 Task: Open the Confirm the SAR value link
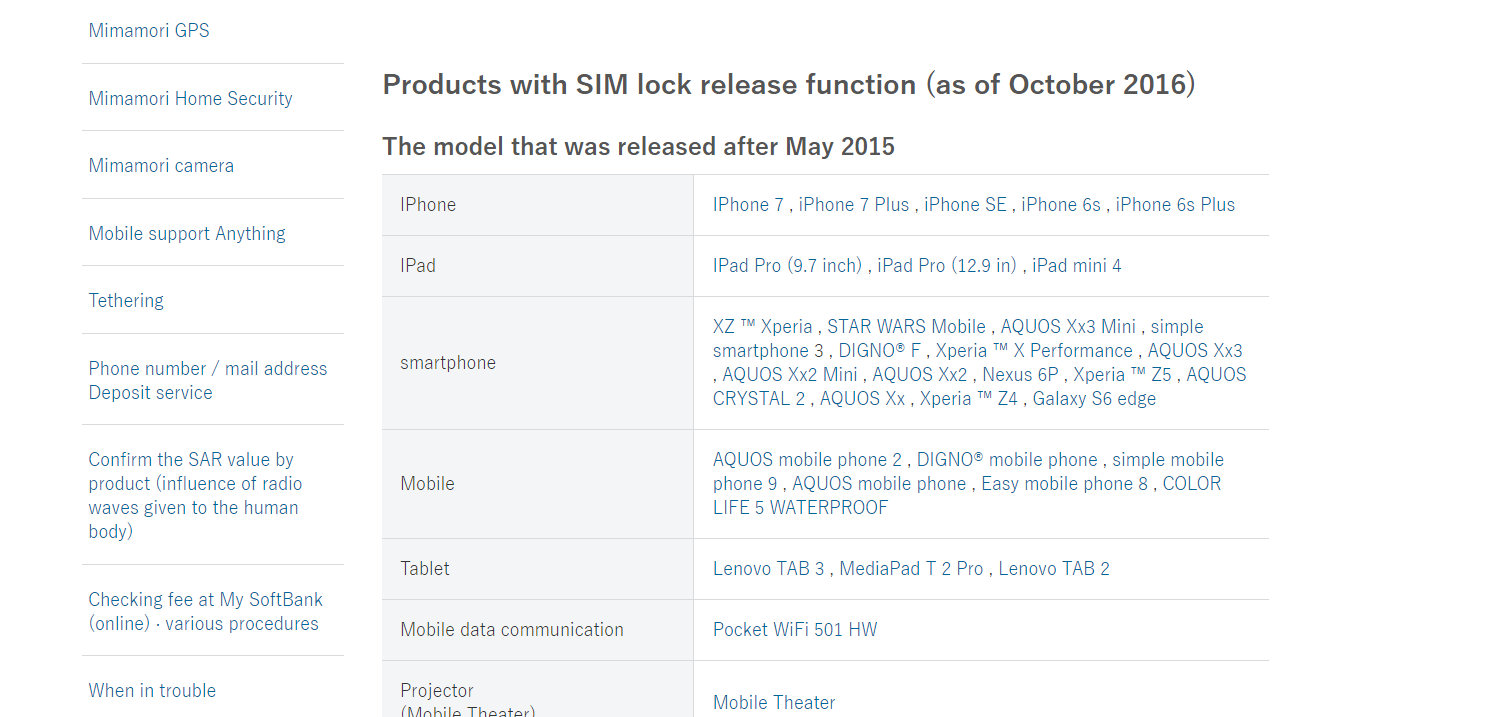195,495
